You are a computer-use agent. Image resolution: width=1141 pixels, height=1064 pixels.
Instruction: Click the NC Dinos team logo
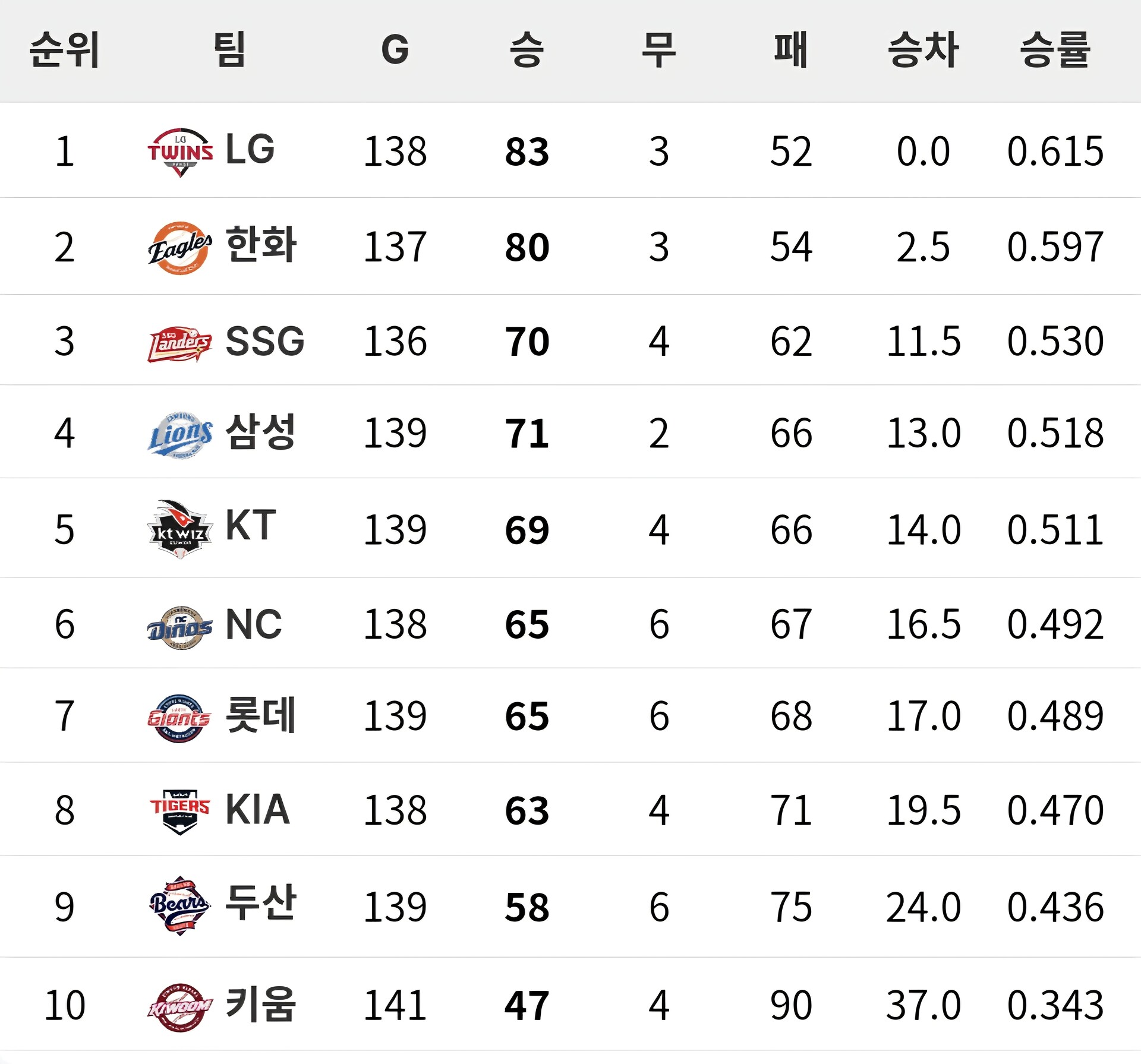pyautogui.click(x=180, y=627)
